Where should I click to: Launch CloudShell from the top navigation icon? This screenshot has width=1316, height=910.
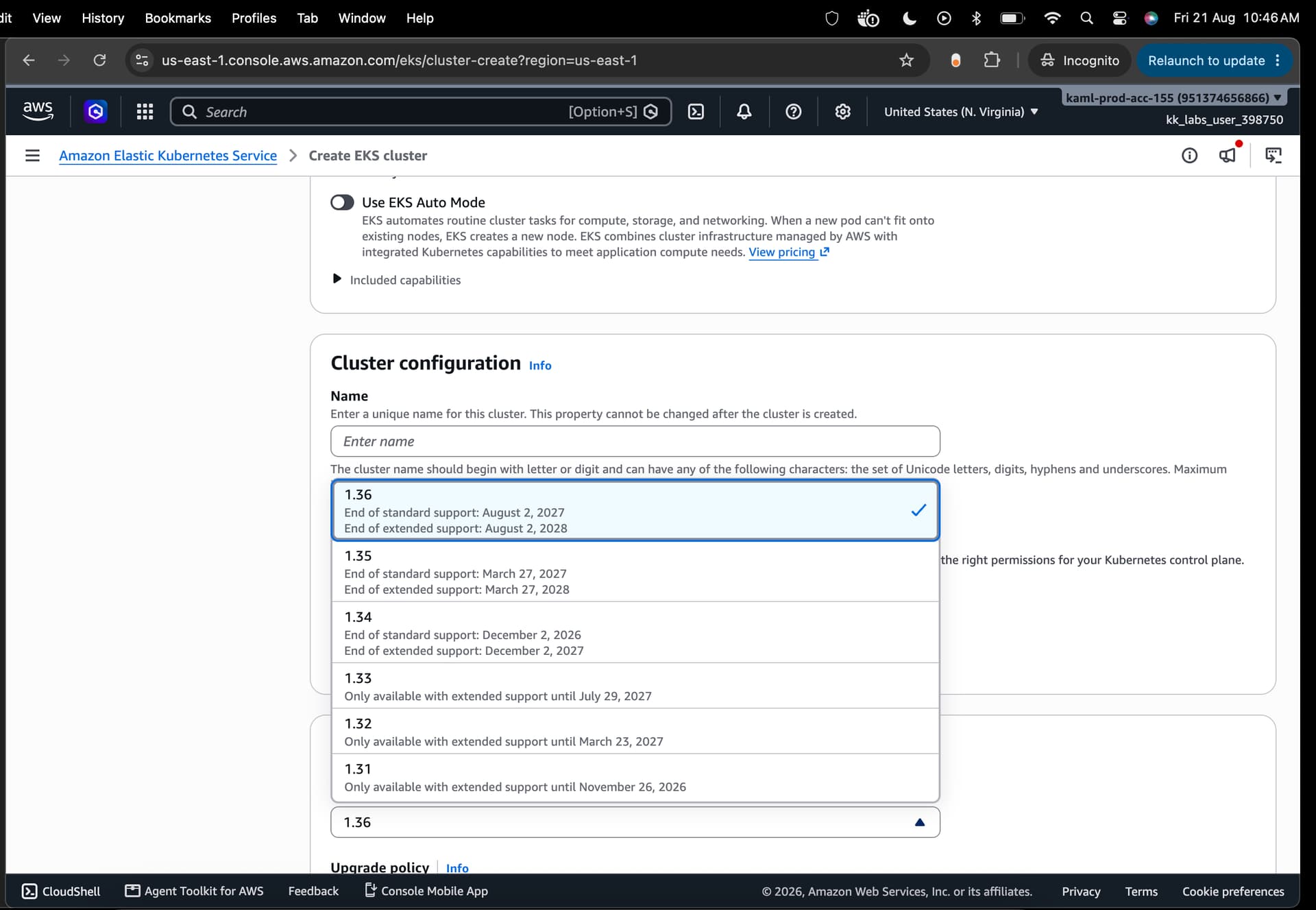696,112
